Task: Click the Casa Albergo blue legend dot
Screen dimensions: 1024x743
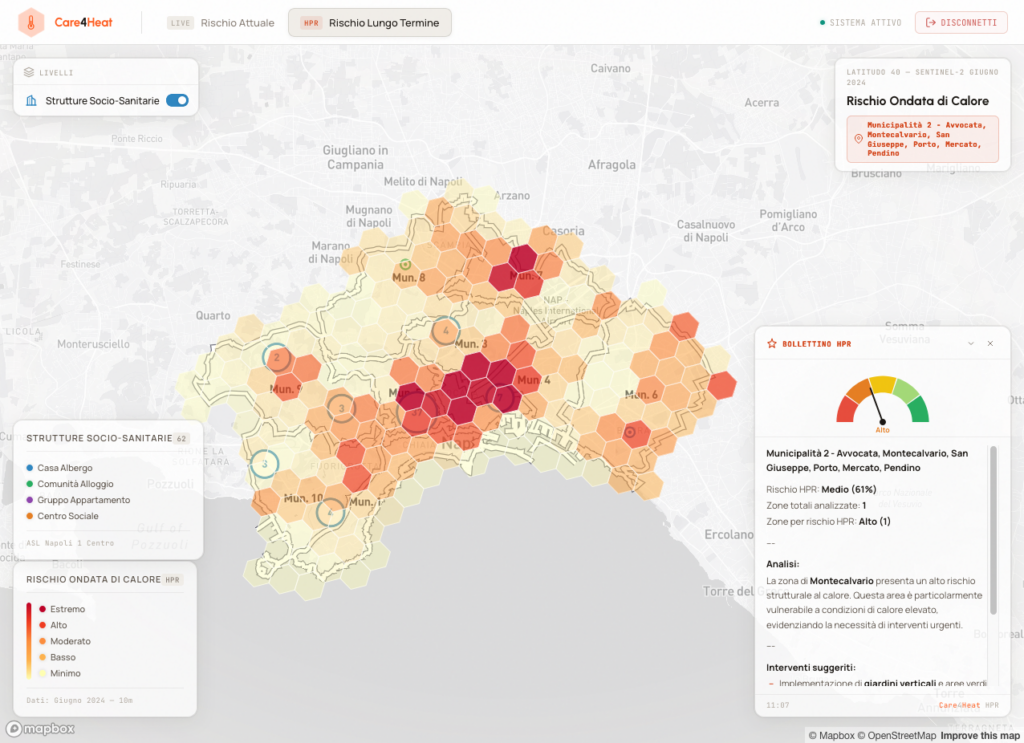Action: [x=30, y=468]
